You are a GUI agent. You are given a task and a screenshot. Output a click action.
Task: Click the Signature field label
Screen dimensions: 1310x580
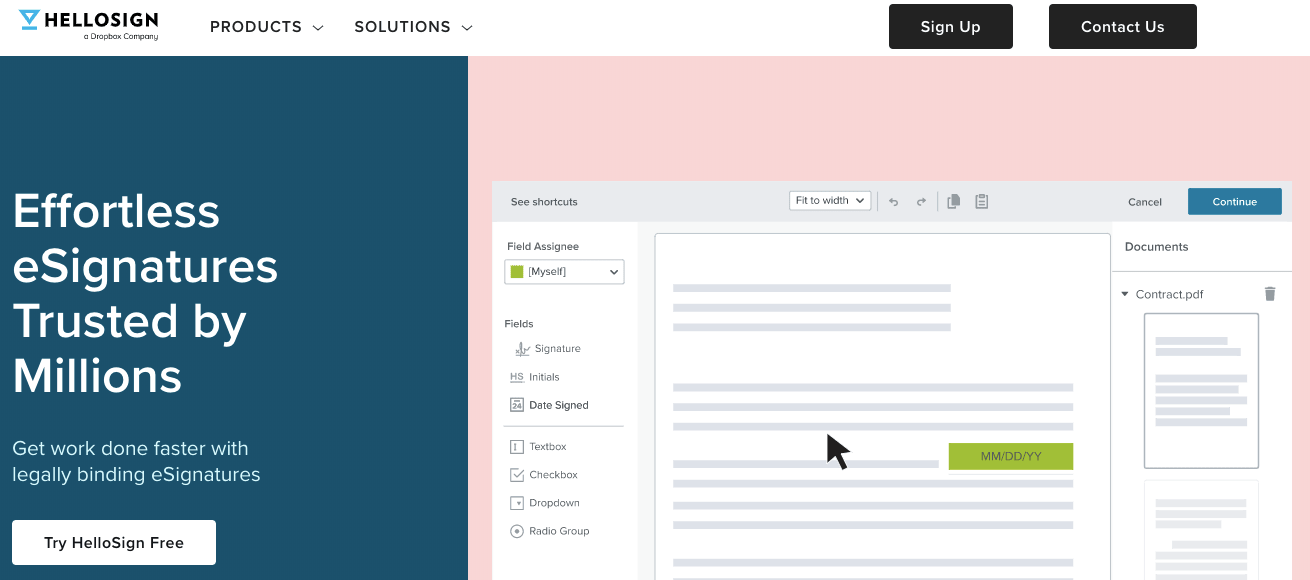[558, 349]
